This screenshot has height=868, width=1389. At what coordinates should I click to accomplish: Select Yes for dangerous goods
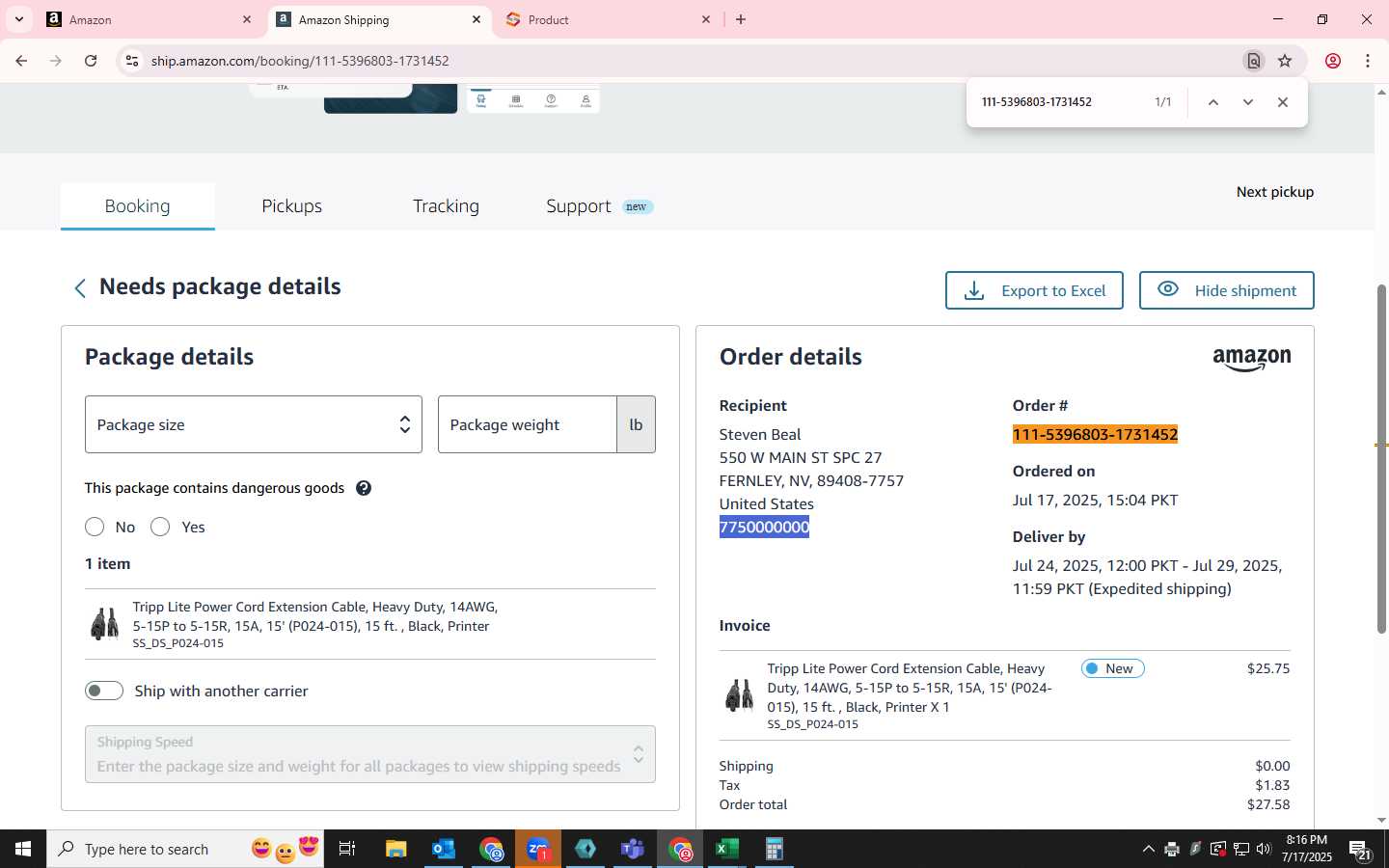click(160, 527)
